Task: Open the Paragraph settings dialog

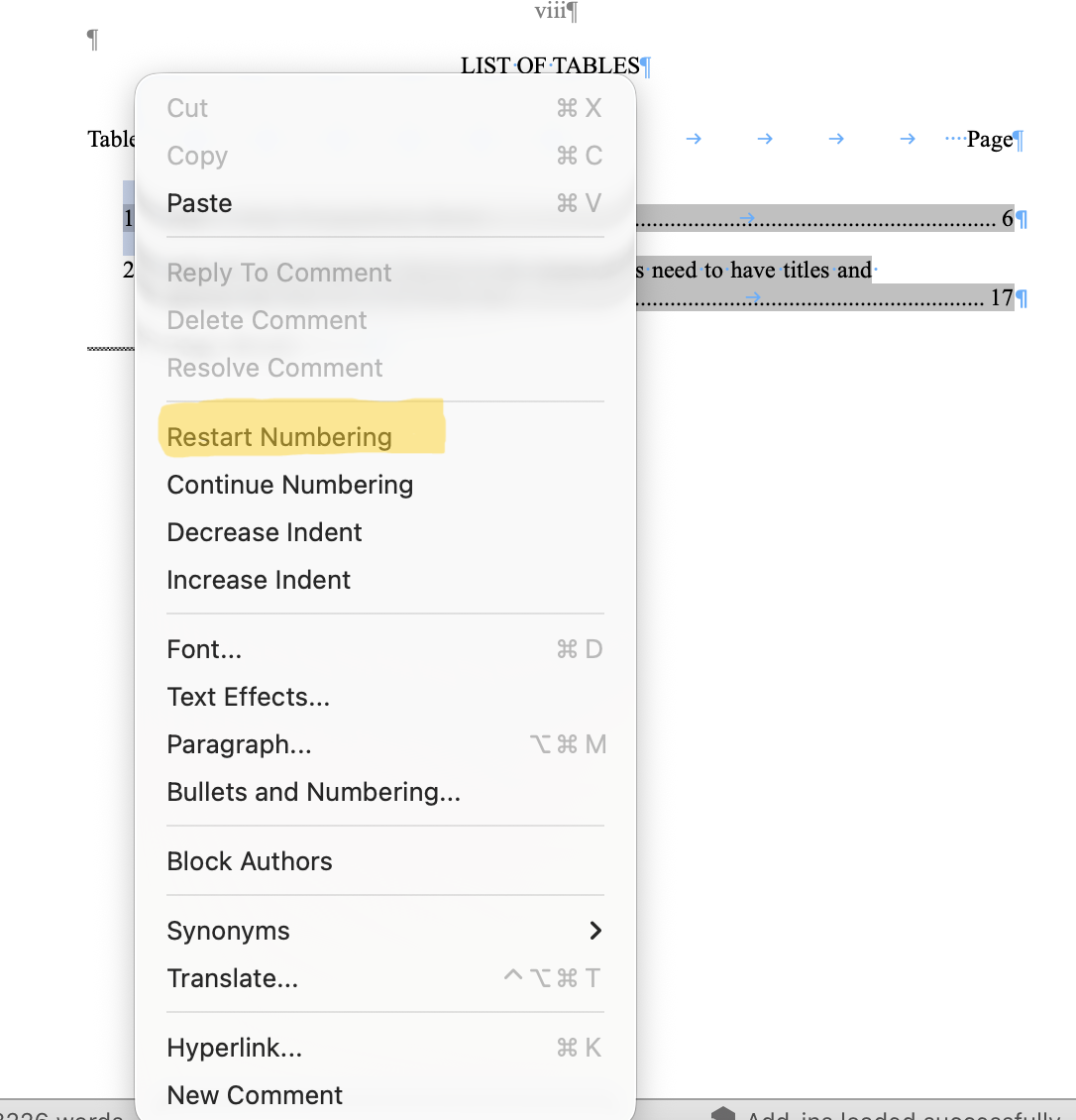Action: point(239,743)
